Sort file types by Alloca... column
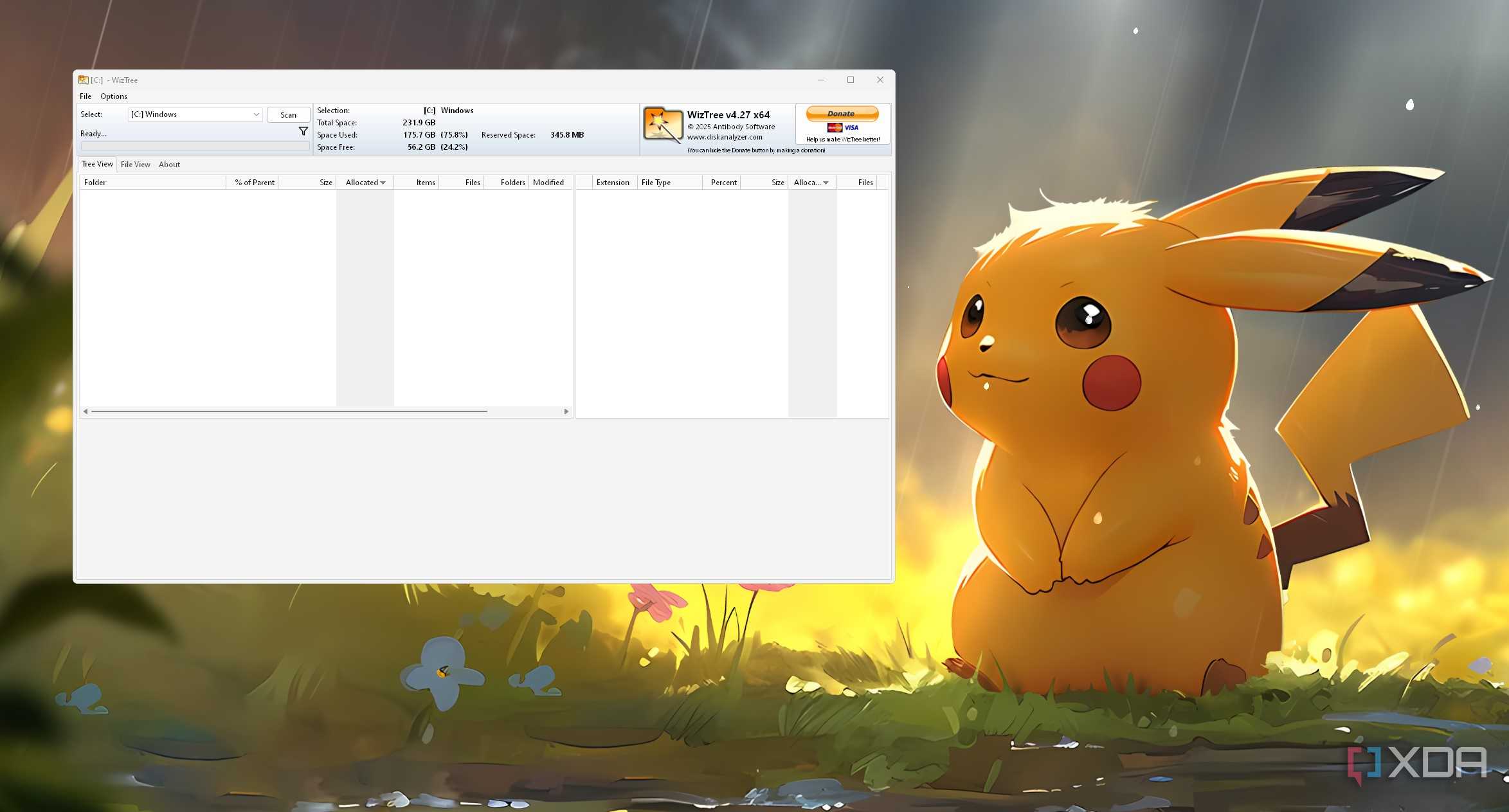 [x=813, y=183]
